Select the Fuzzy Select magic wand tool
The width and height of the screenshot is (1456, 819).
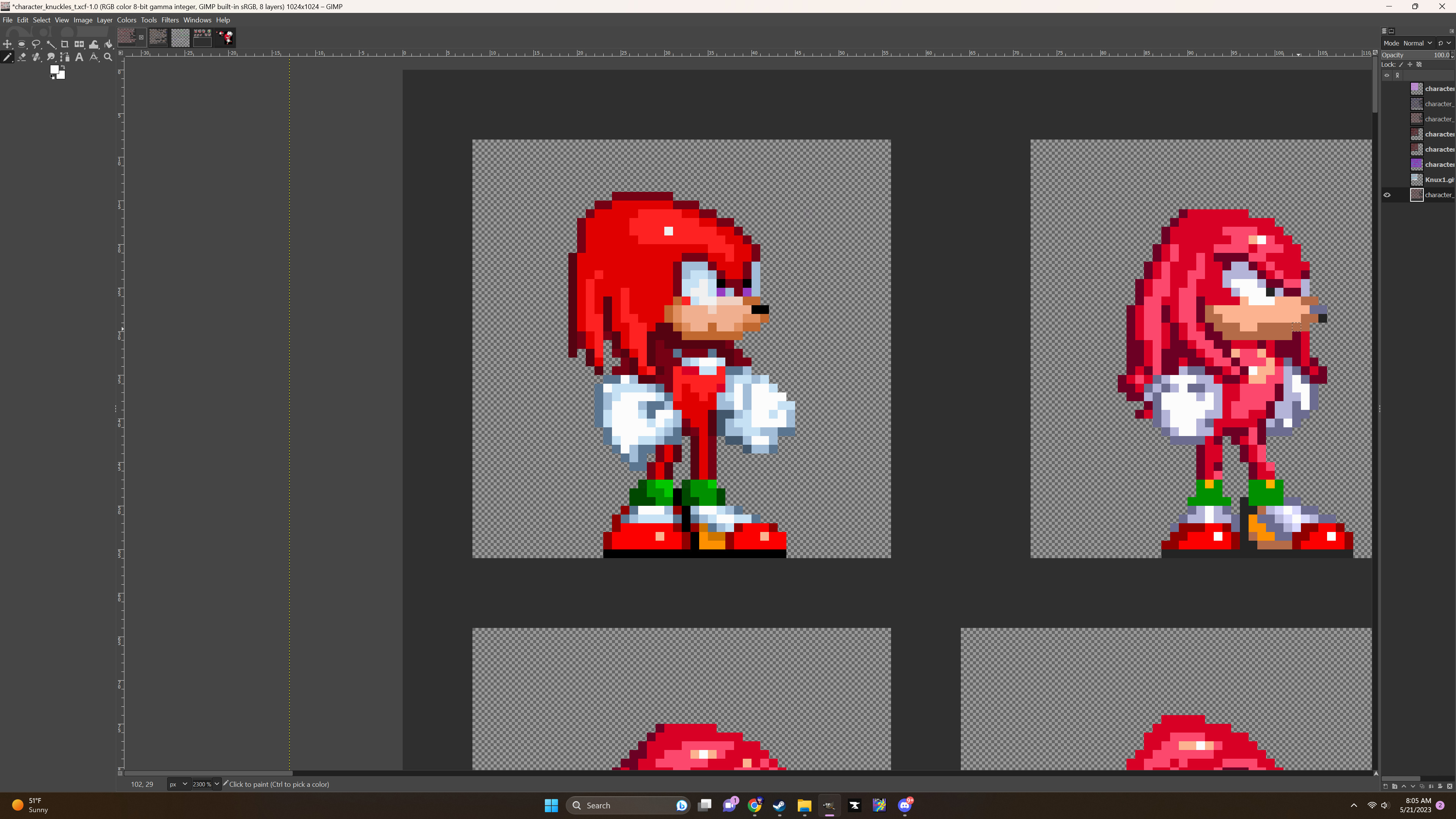51,44
